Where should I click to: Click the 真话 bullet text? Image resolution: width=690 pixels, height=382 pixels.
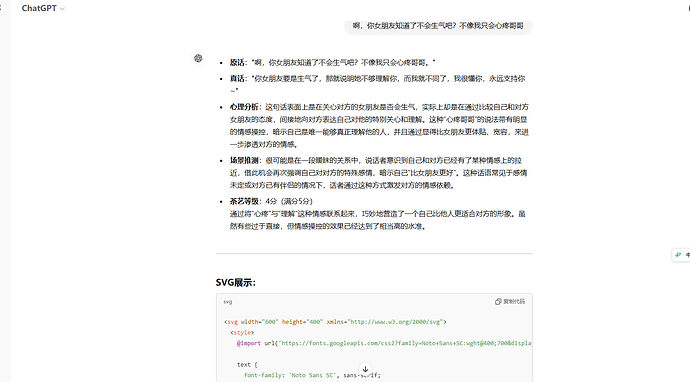tap(378, 84)
